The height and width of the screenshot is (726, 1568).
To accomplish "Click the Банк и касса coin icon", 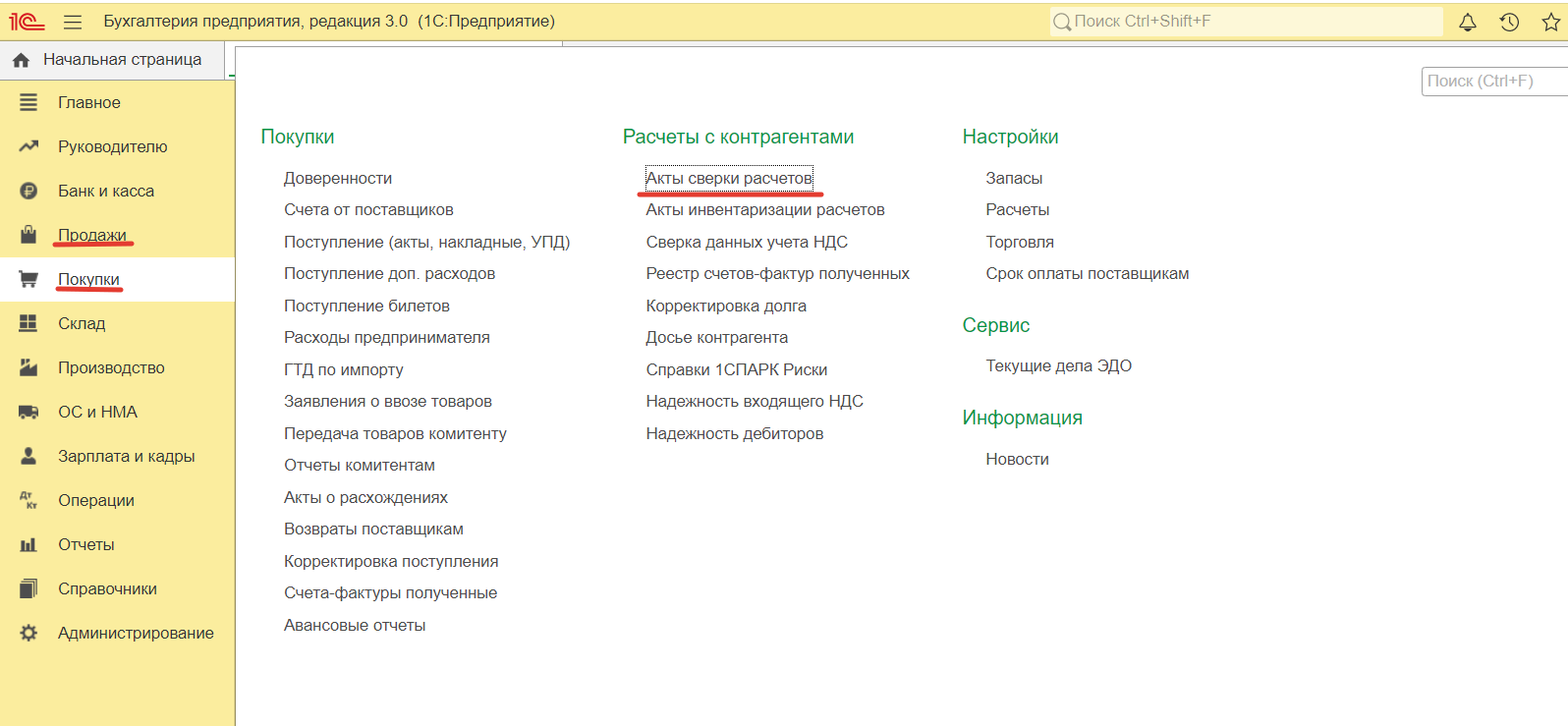I will pos(28,191).
